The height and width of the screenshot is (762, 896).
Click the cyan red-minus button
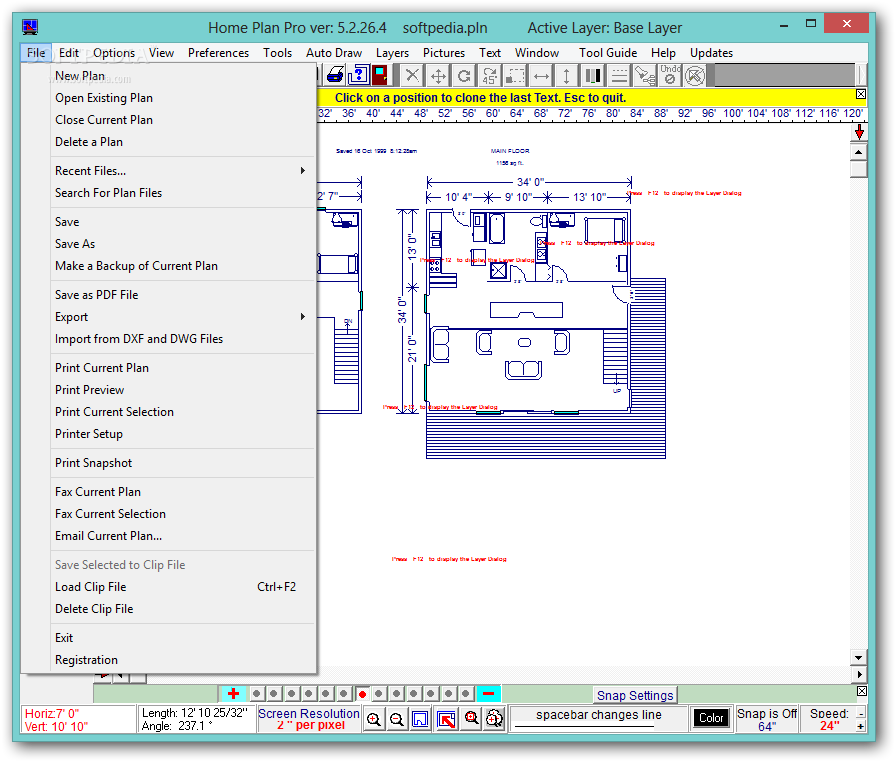pos(489,693)
